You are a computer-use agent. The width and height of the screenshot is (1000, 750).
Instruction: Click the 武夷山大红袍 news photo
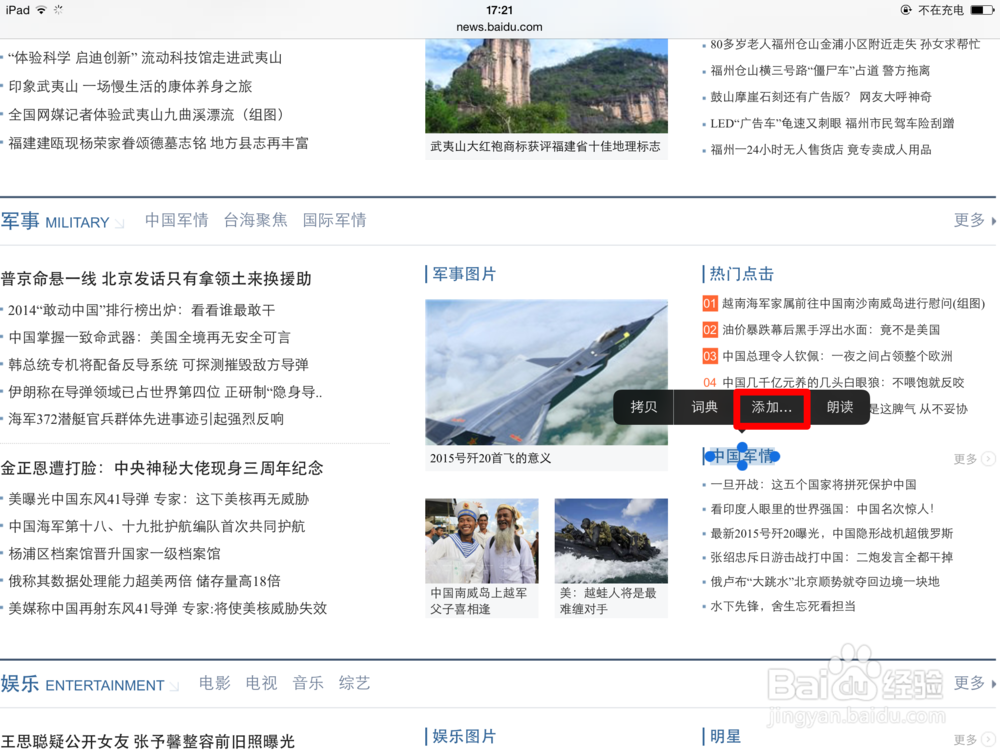click(546, 85)
